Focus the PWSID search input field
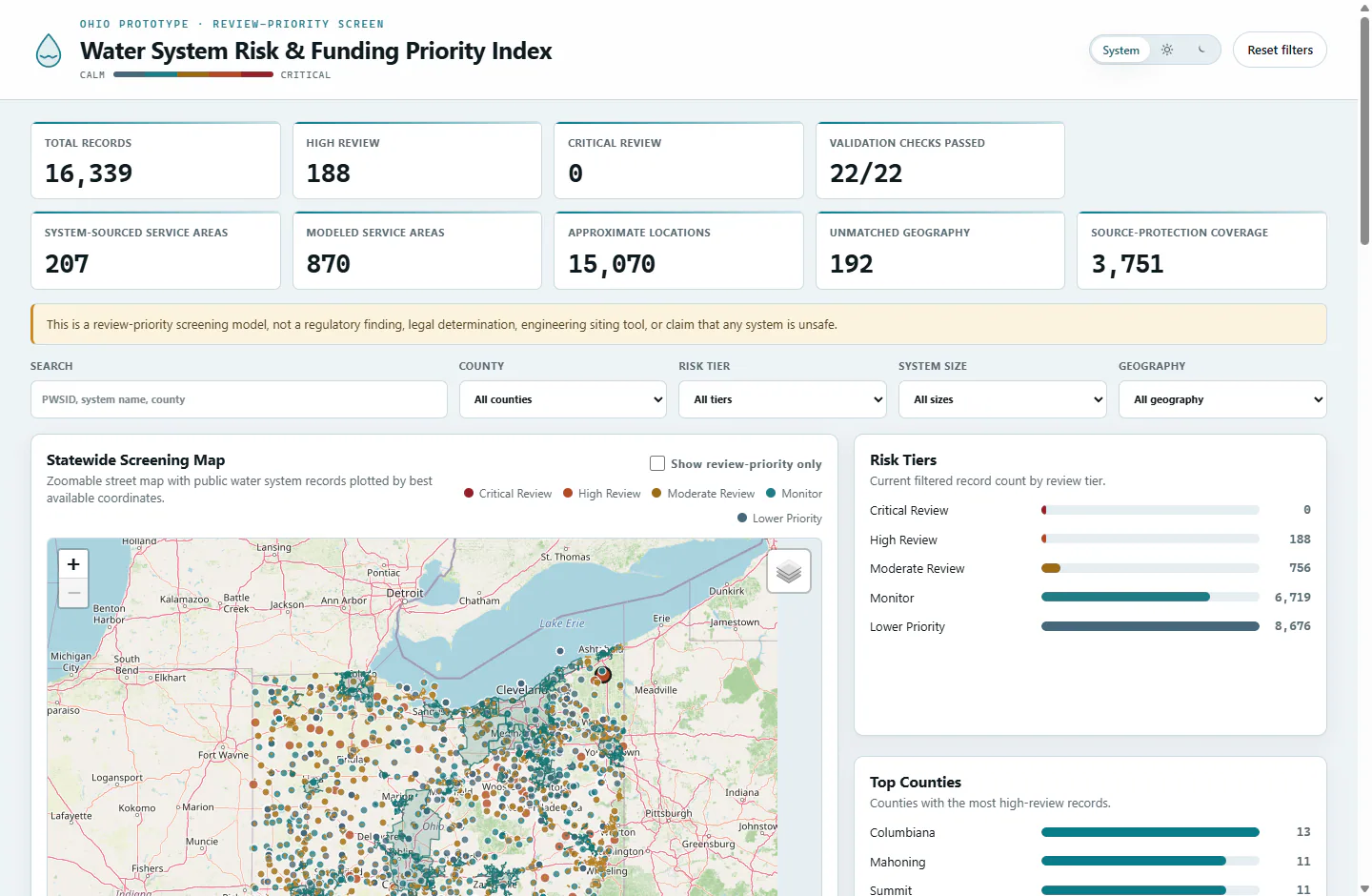 [x=239, y=399]
